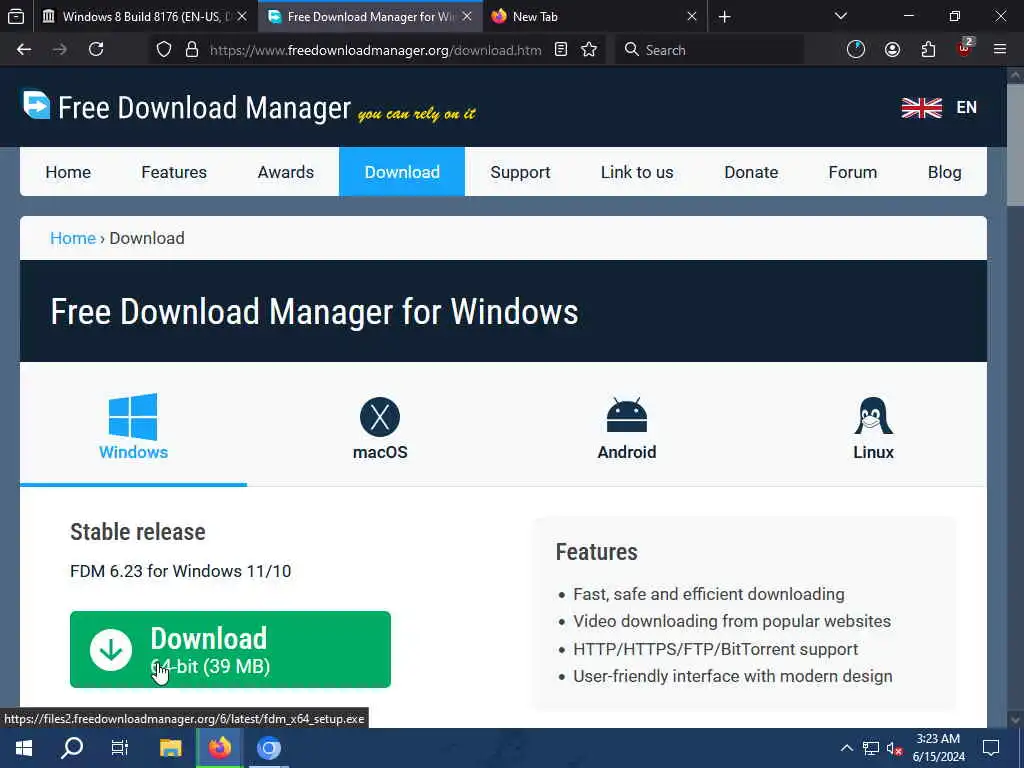Click the Windows Start button
This screenshot has height=768, width=1024.
[24, 748]
